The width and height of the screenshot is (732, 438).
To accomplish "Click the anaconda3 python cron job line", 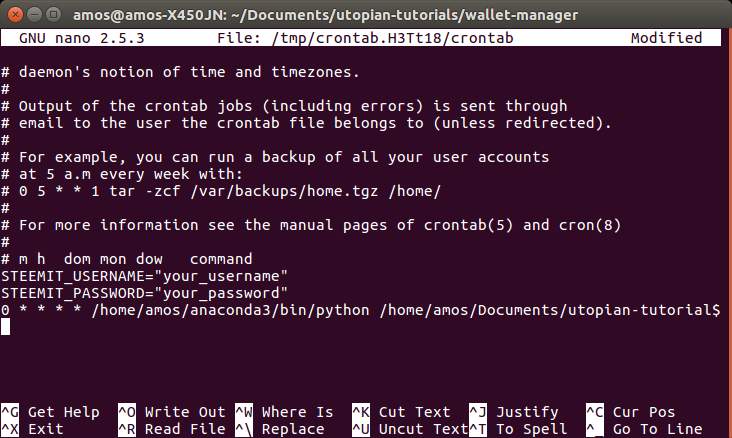I will [360, 310].
